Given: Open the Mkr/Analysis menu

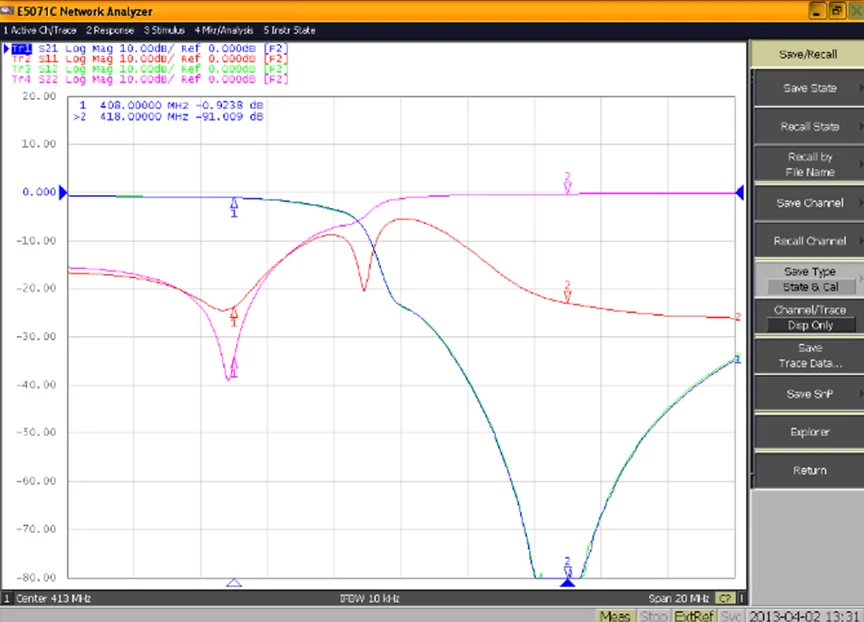Looking at the screenshot, I should 225,30.
